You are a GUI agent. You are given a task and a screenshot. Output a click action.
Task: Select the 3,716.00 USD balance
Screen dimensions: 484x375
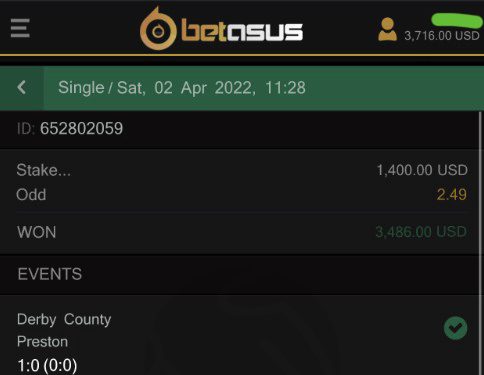pos(442,36)
